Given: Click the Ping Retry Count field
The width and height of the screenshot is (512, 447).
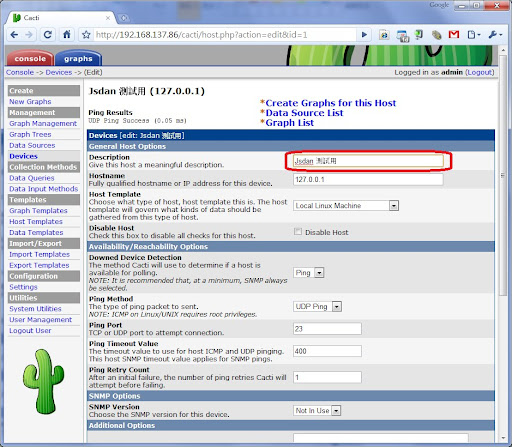Looking at the screenshot, I should click(327, 377).
